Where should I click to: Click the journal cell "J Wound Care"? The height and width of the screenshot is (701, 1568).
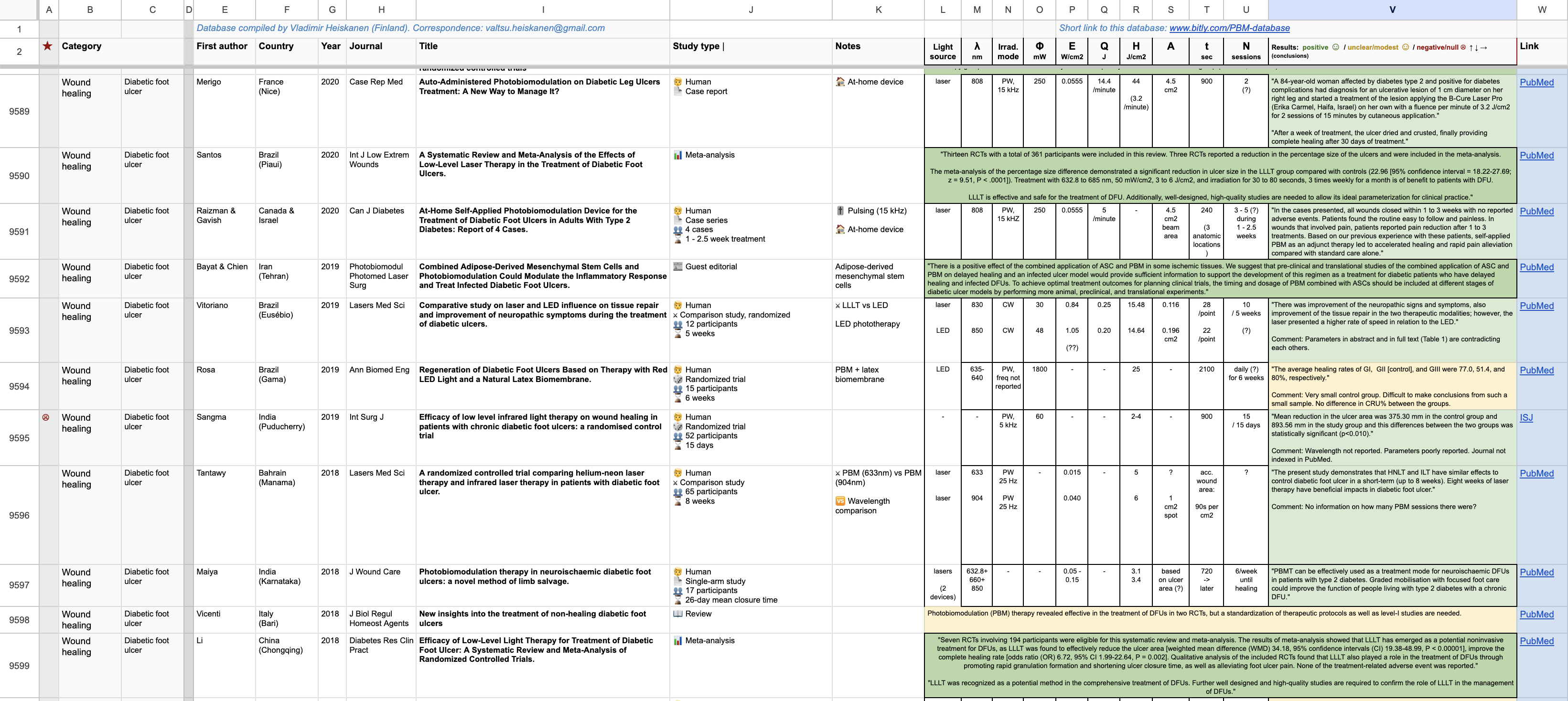(x=381, y=585)
